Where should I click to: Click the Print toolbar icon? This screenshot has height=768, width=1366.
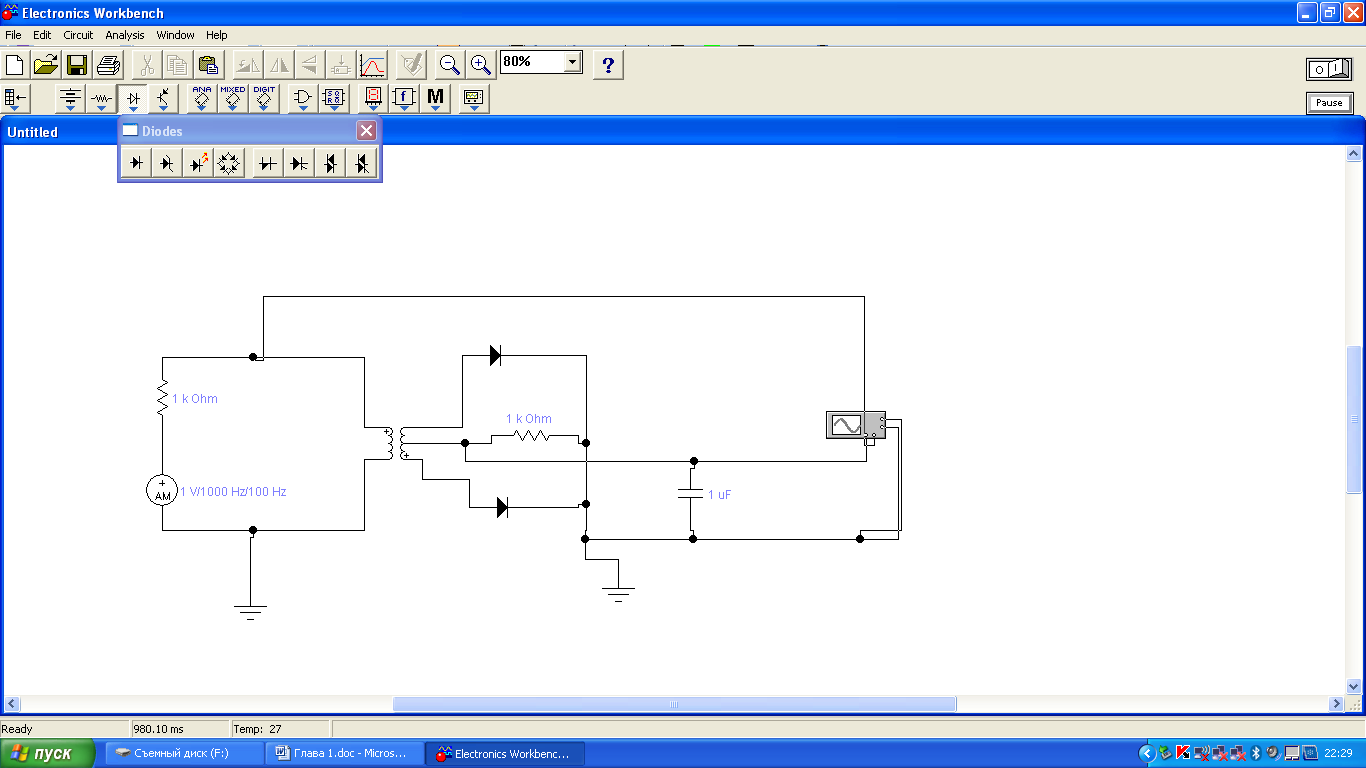tap(108, 66)
